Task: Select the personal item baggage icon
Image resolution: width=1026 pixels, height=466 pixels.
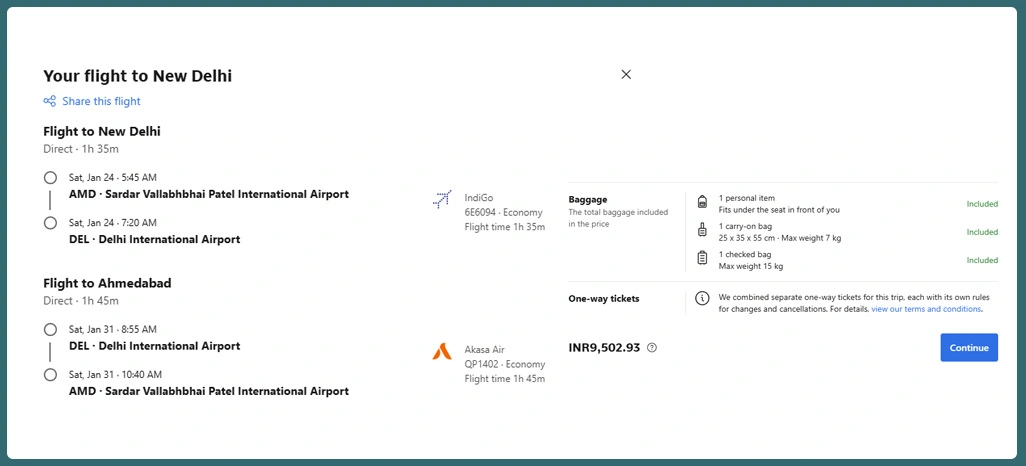Action: point(702,203)
